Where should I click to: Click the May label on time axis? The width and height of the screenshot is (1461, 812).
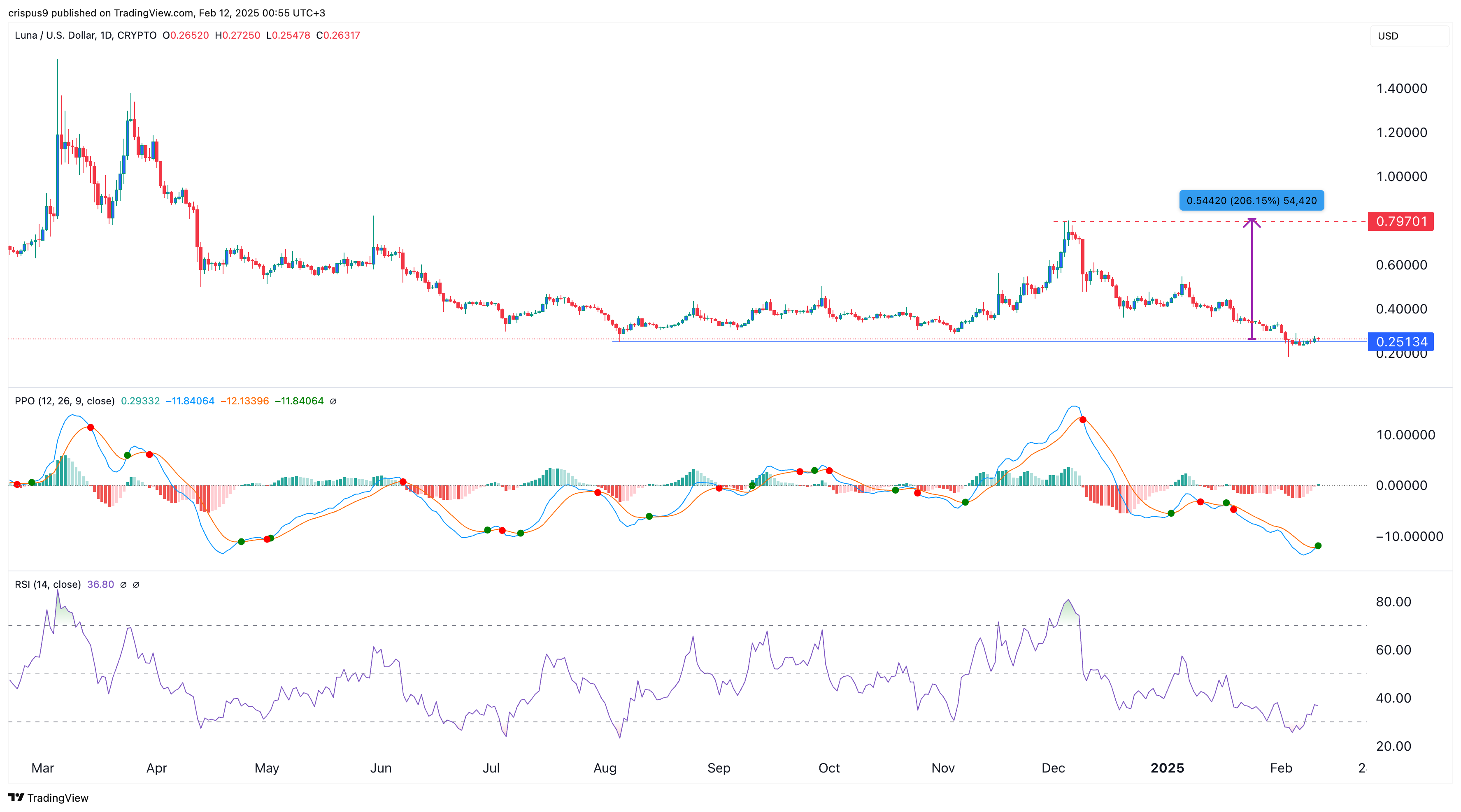tap(267, 768)
